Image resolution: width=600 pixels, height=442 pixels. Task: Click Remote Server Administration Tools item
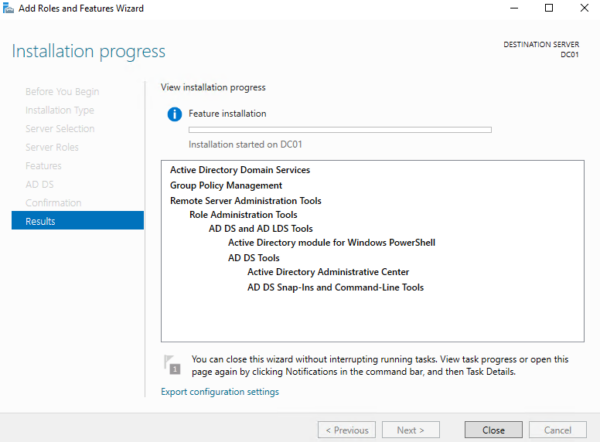coord(245,200)
